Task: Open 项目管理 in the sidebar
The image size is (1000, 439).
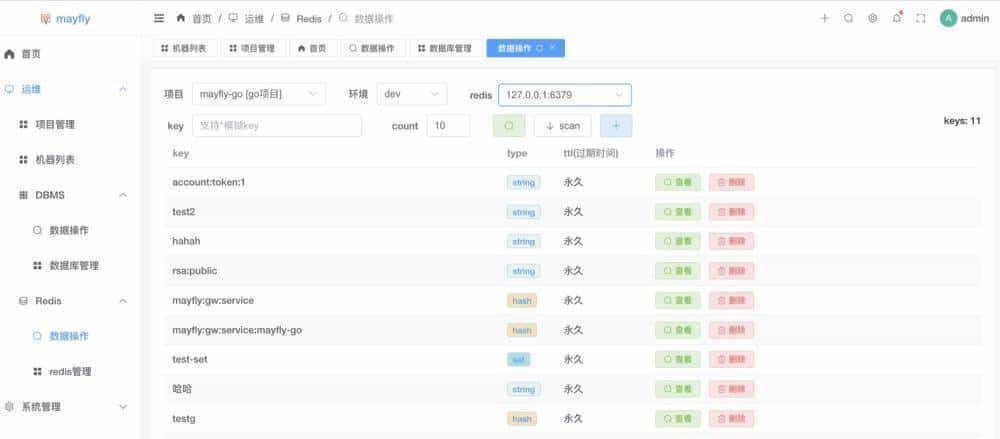Action: [x=70, y=124]
